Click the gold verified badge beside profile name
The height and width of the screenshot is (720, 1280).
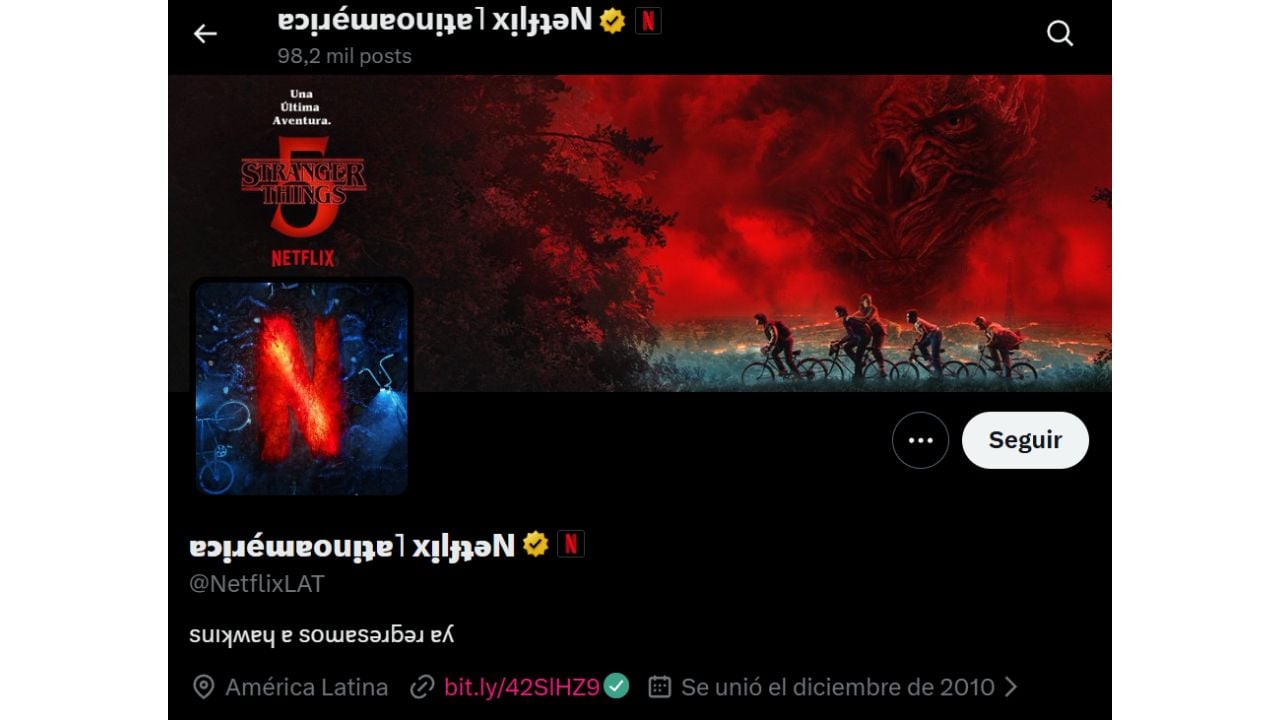(x=536, y=544)
